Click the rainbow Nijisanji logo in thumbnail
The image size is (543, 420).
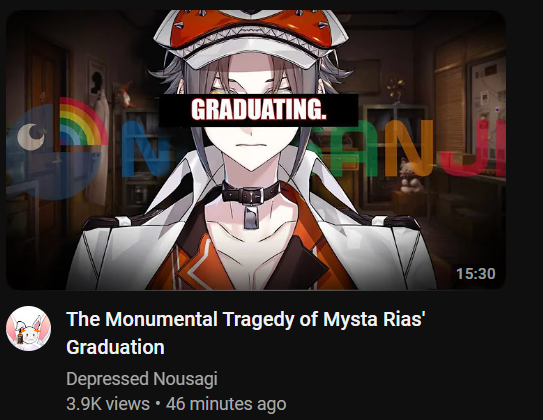[x=83, y=122]
